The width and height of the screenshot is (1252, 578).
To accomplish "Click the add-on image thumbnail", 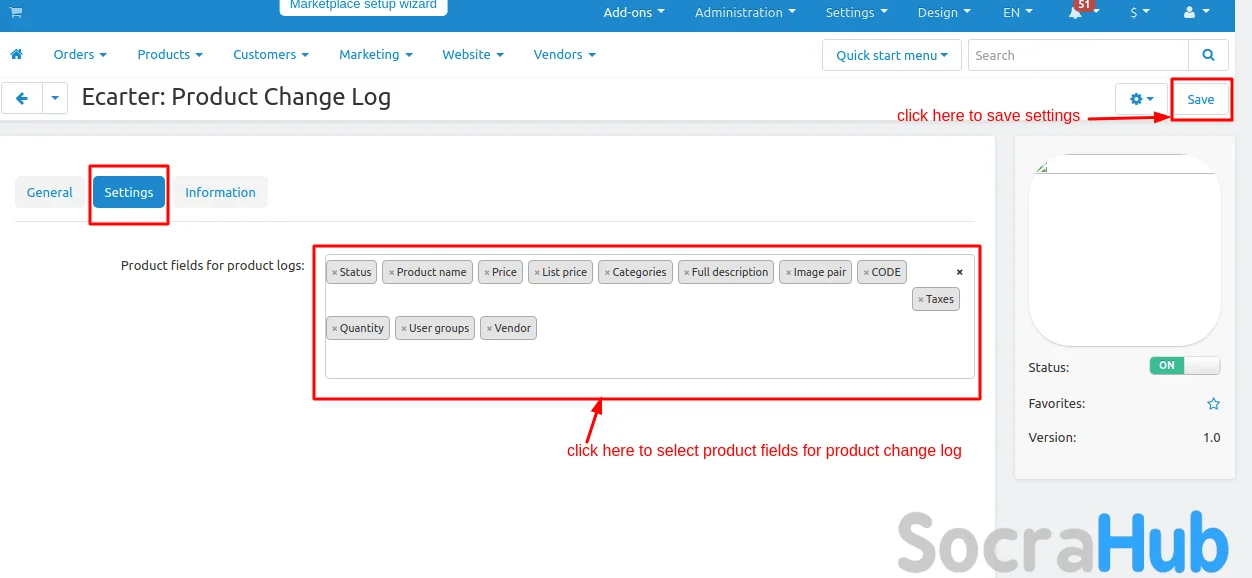I will click(1125, 250).
